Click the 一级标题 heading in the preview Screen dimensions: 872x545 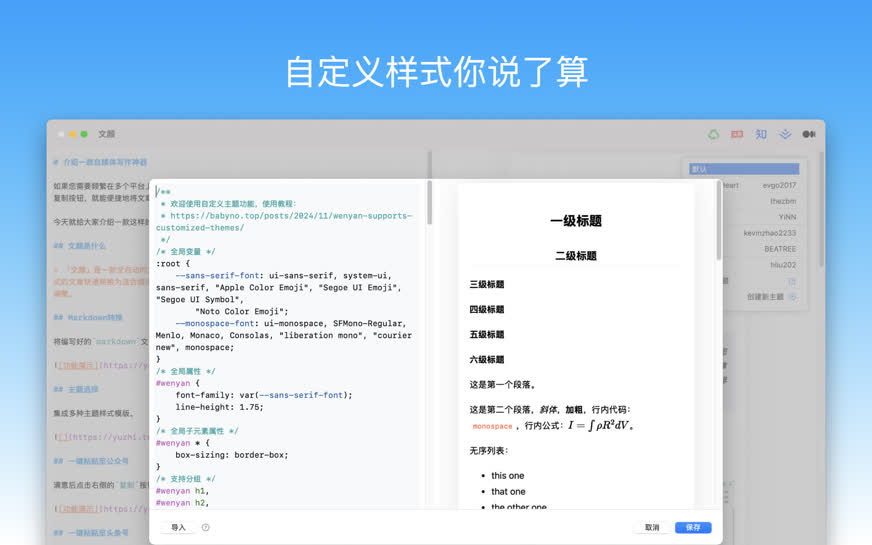coord(576,221)
